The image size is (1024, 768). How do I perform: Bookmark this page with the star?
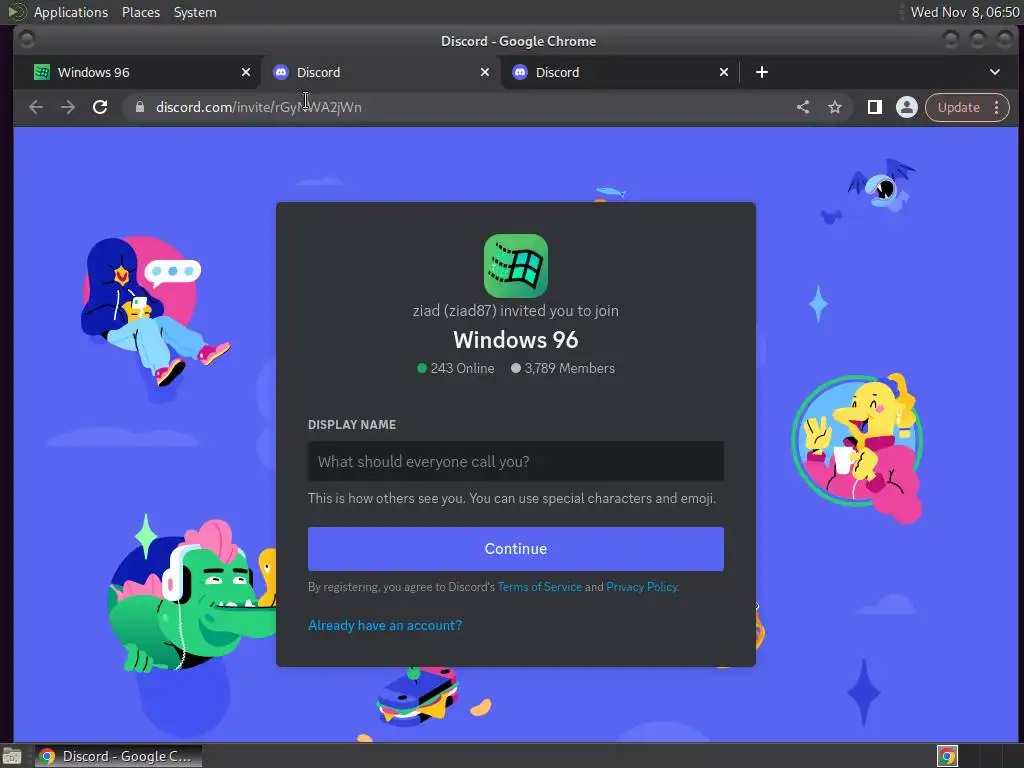click(835, 107)
